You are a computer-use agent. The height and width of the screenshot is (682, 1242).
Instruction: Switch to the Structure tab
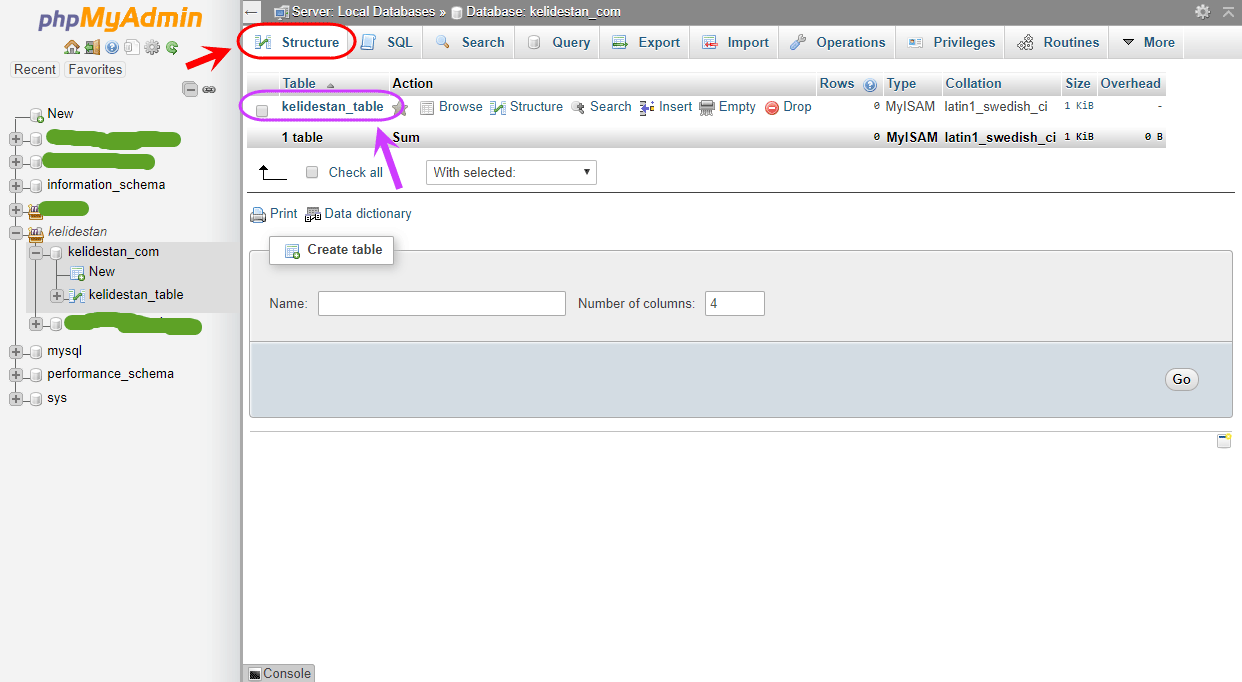point(296,42)
